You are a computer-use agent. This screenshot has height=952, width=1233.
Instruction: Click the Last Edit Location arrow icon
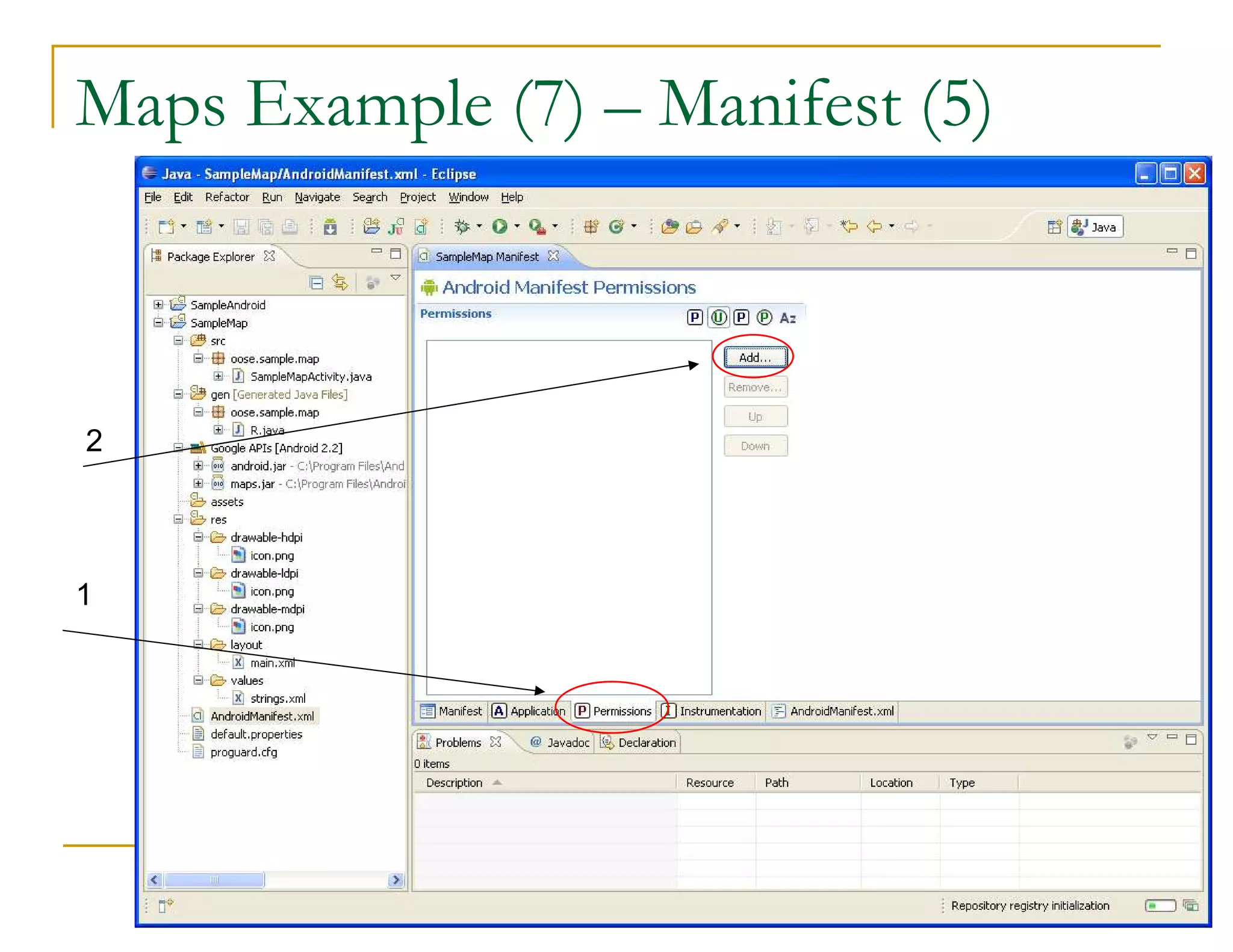point(849,227)
